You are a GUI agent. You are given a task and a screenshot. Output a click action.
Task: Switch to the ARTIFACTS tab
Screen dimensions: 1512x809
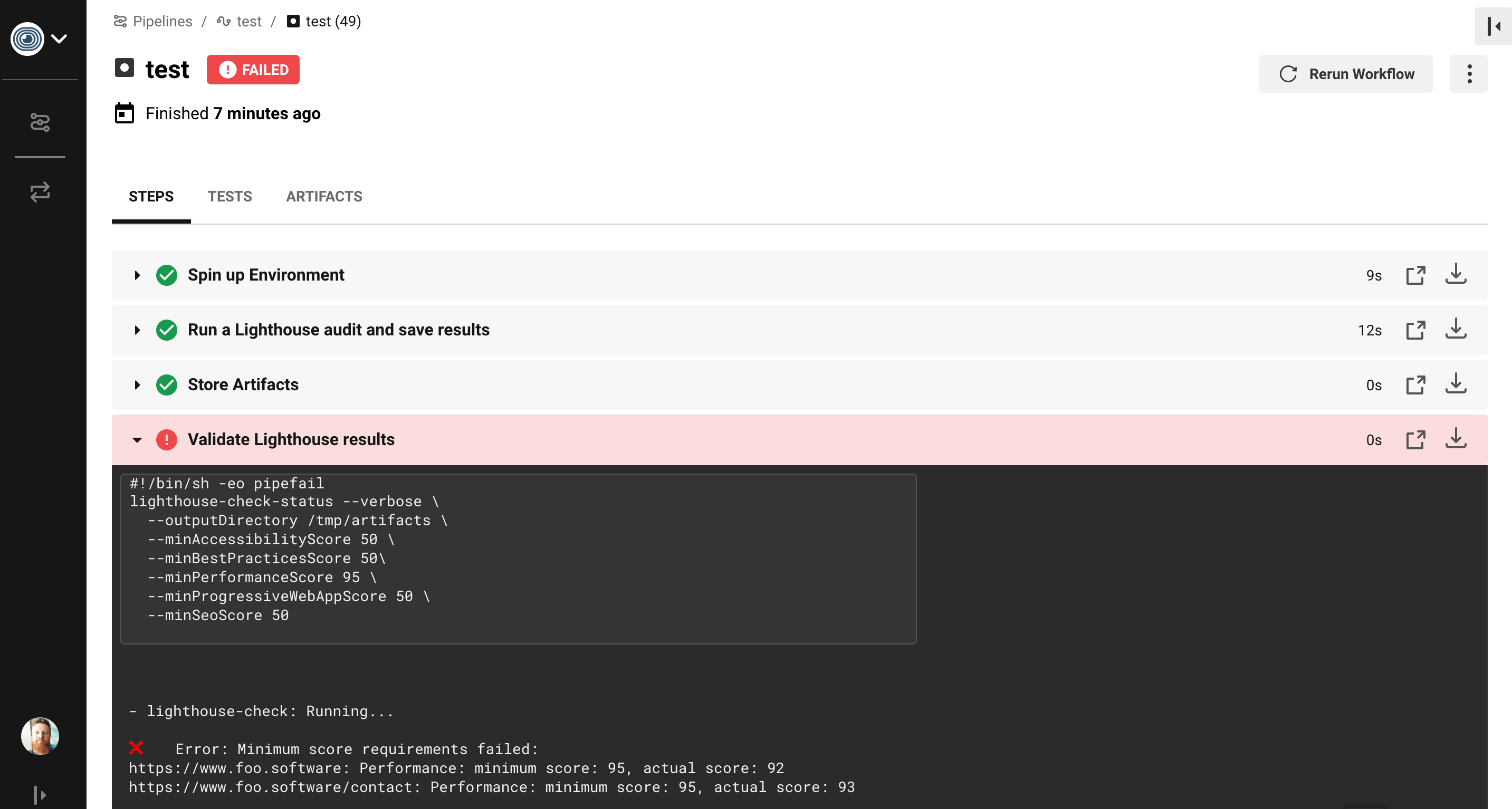pyautogui.click(x=324, y=196)
